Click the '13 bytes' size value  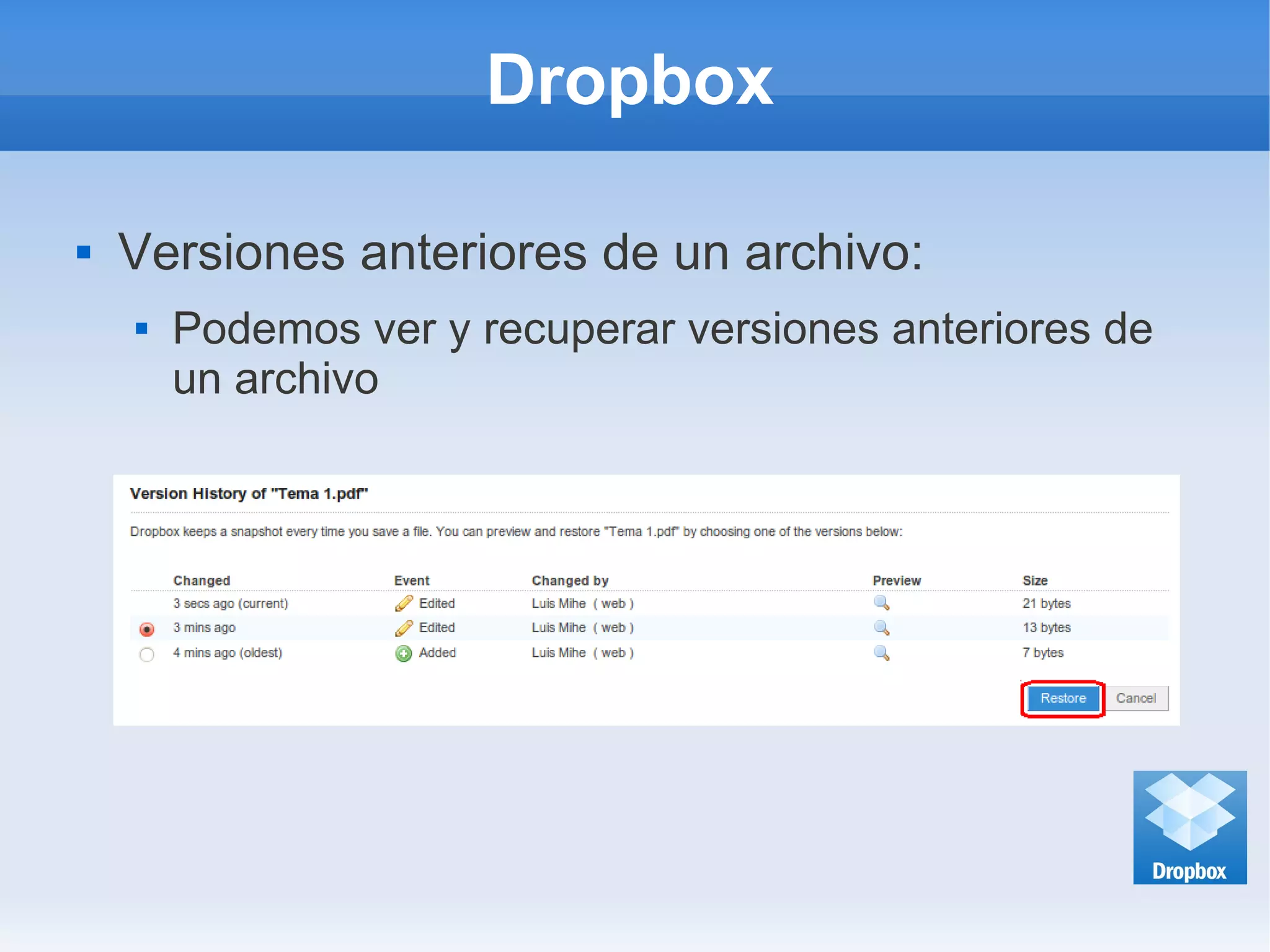pyautogui.click(x=1047, y=628)
